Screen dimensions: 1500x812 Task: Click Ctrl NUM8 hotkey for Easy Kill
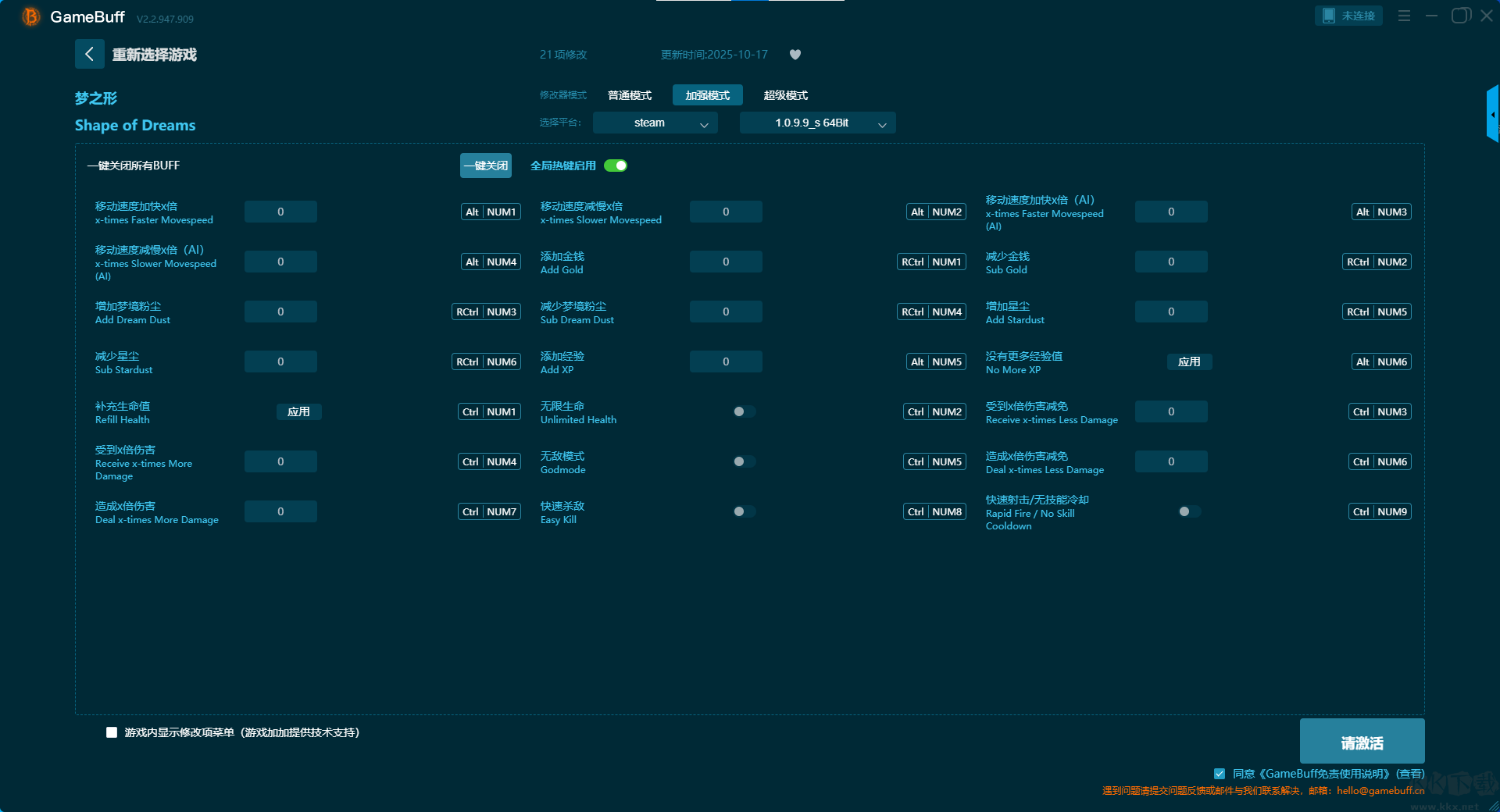coord(935,511)
